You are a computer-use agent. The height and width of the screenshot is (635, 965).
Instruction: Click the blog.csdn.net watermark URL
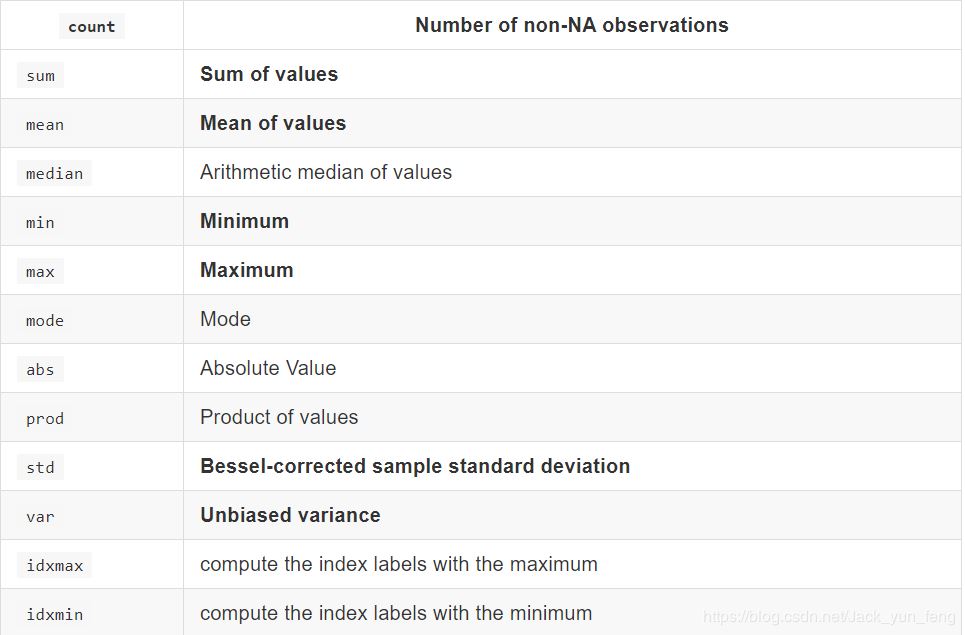[828, 617]
